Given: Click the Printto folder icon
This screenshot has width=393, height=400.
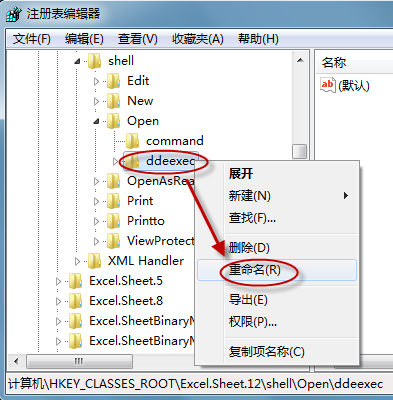Looking at the screenshot, I should pyautogui.click(x=113, y=221).
